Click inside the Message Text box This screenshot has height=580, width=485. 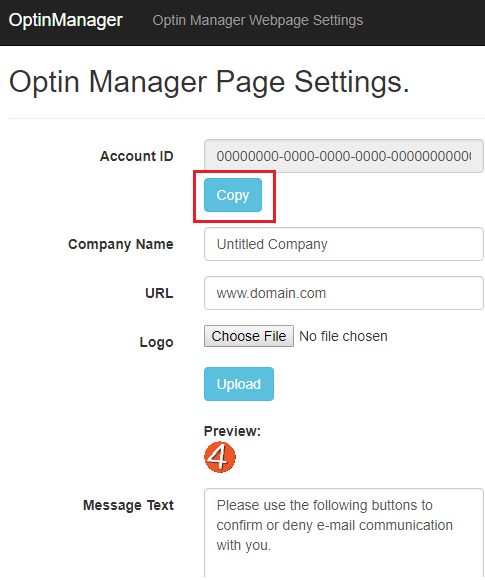tap(344, 533)
